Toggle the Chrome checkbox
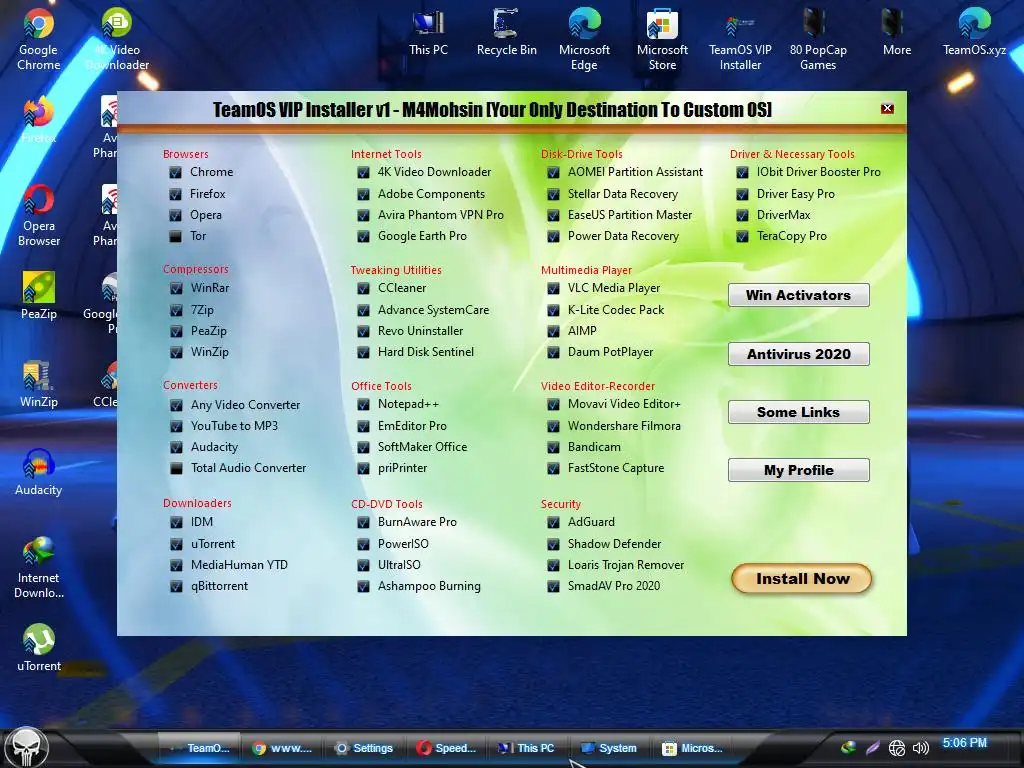 pos(175,173)
